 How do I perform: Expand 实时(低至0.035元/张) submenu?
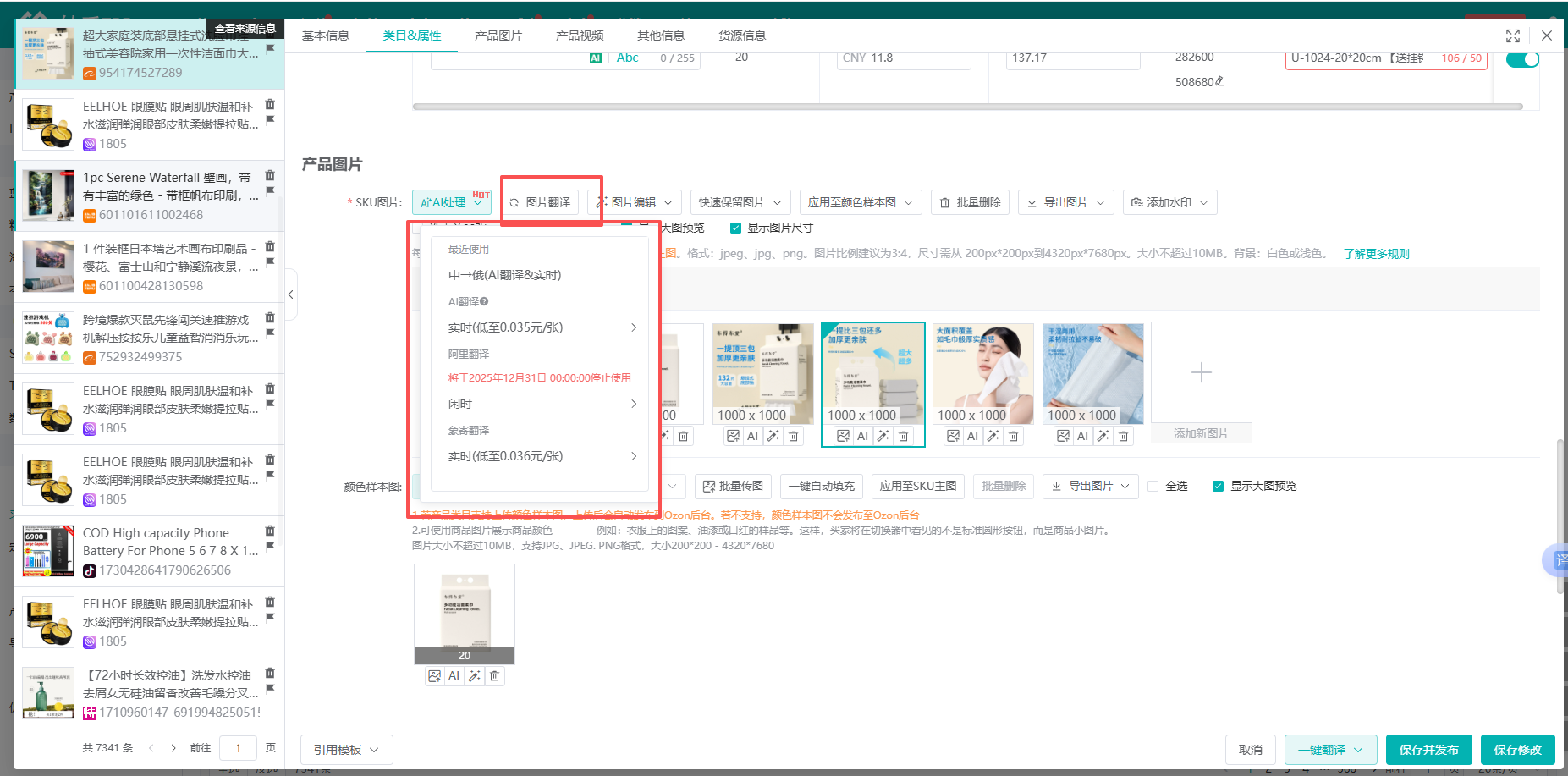540,327
